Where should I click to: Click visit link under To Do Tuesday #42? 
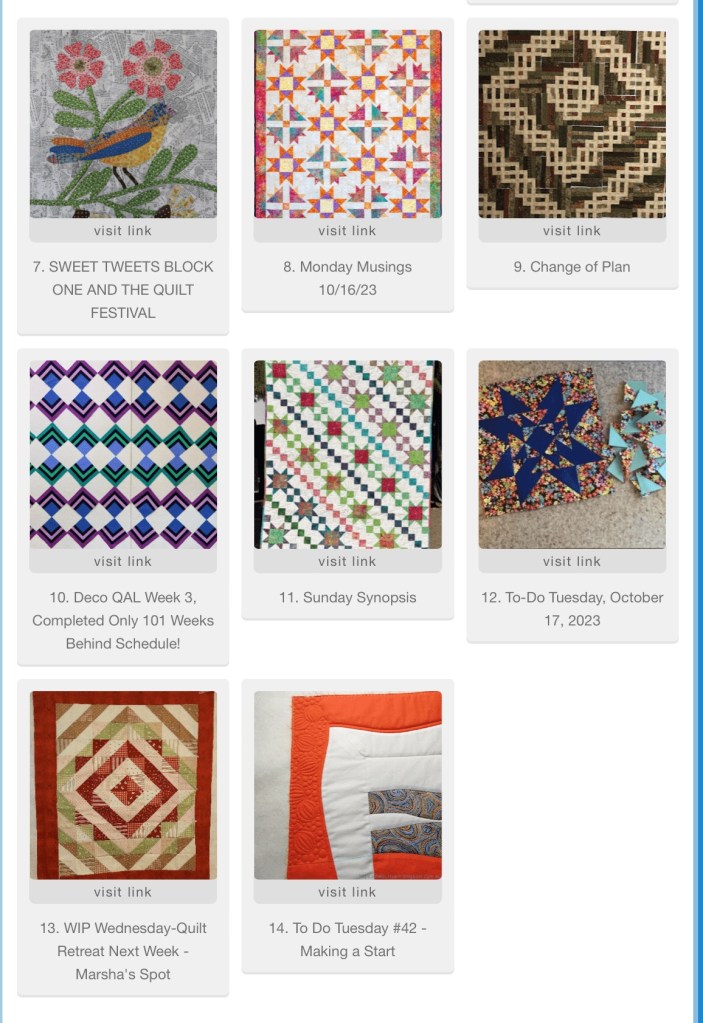pos(348,892)
